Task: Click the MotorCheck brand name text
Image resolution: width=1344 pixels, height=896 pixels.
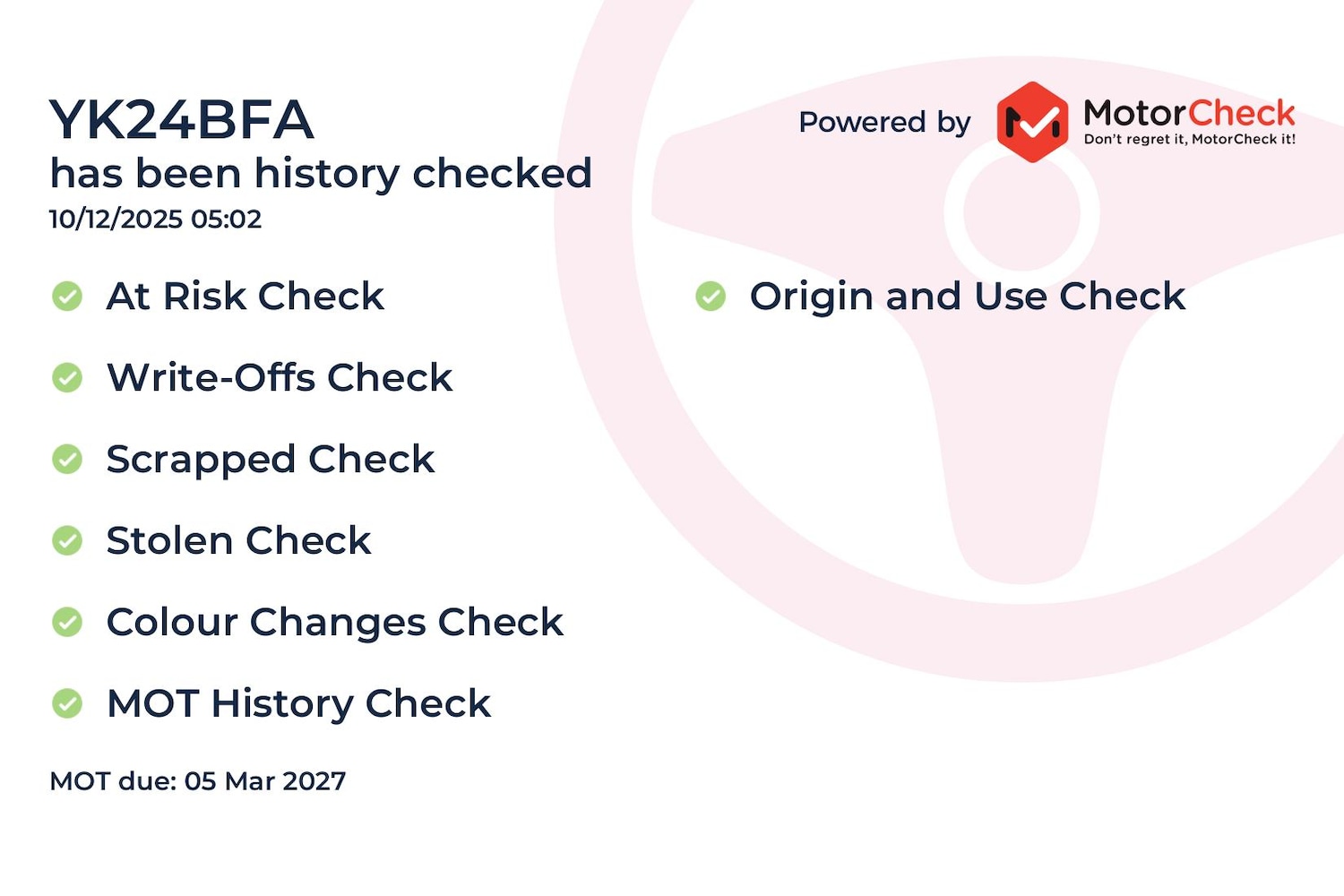Action: [1189, 113]
